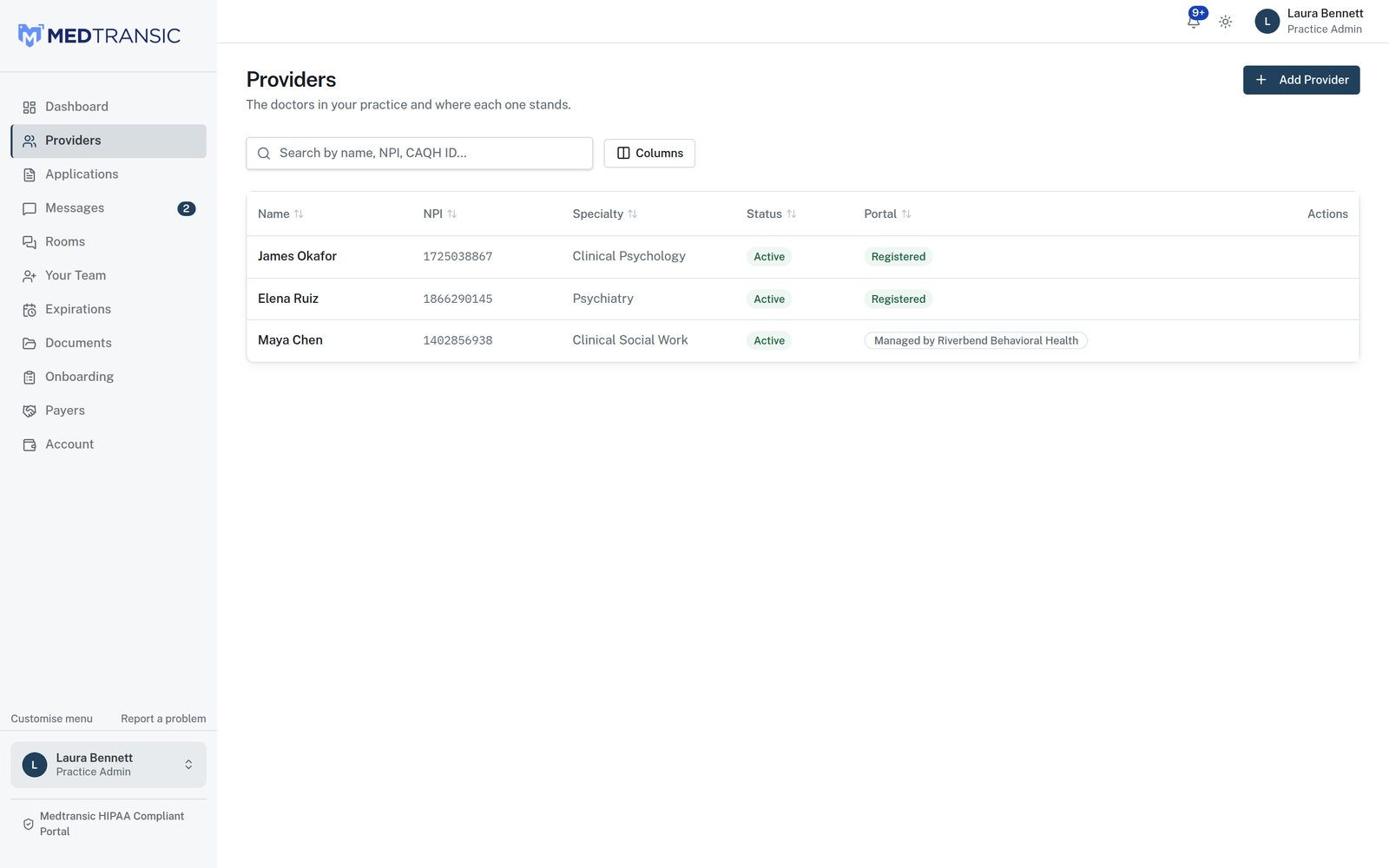Click Elena Ruiz NPI 1866290145
1389x868 pixels.
point(458,299)
